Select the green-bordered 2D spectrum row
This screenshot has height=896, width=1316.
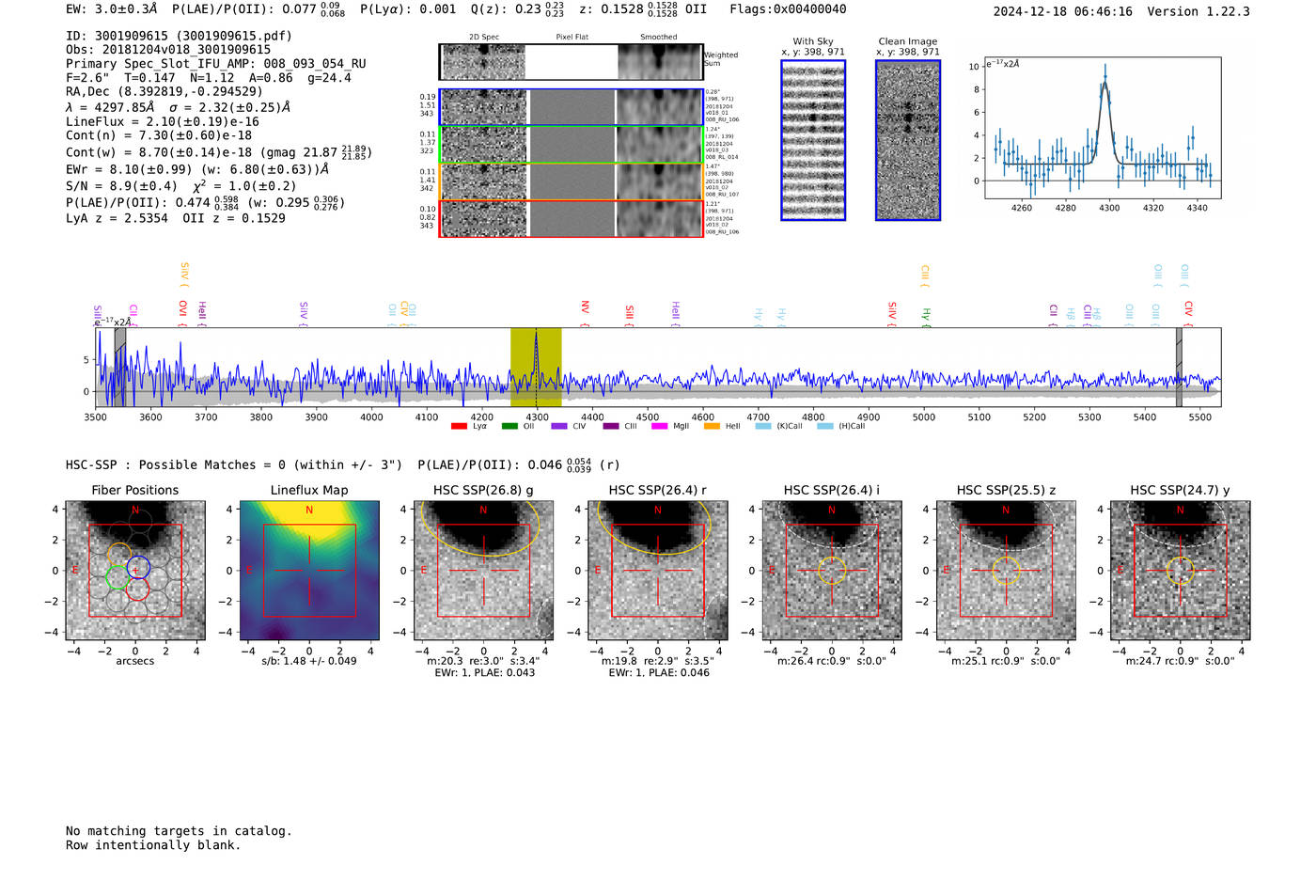pos(571,145)
